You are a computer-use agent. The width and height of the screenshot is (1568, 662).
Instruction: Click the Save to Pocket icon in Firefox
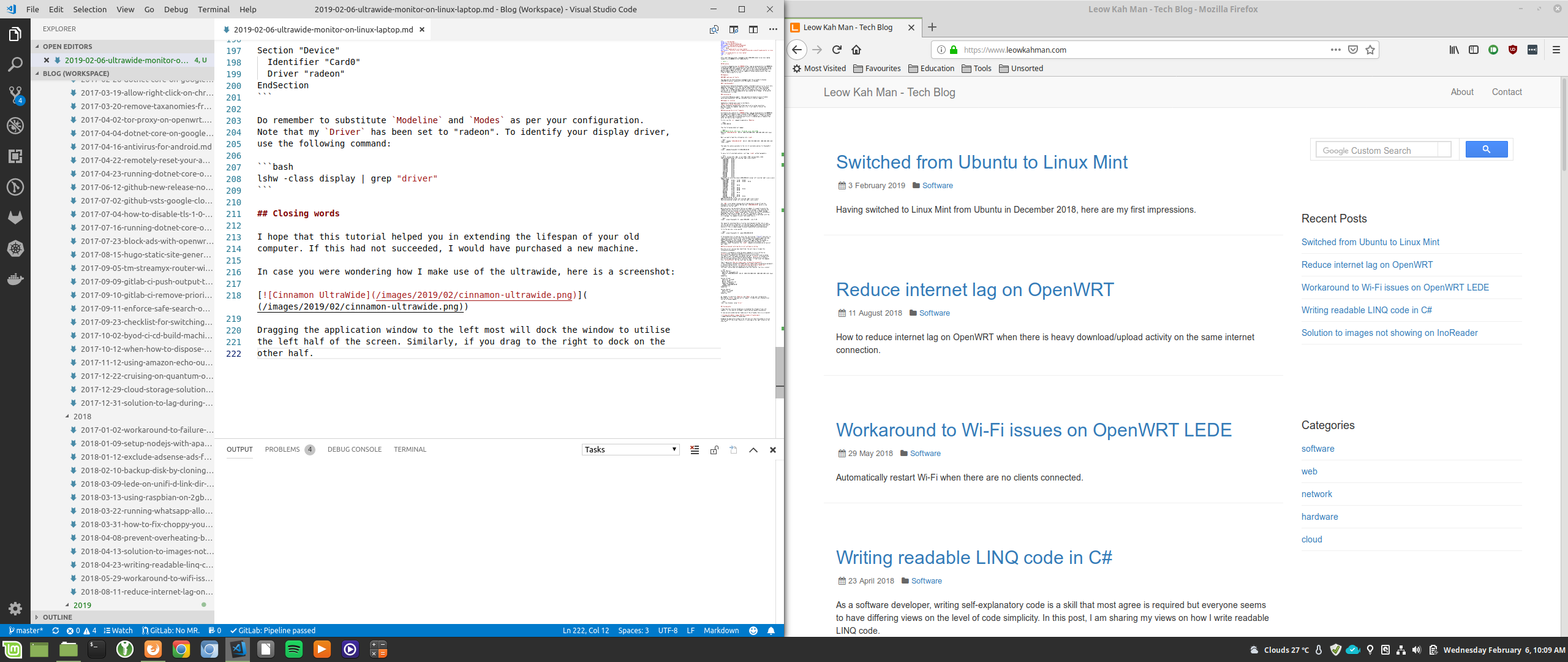point(1353,50)
